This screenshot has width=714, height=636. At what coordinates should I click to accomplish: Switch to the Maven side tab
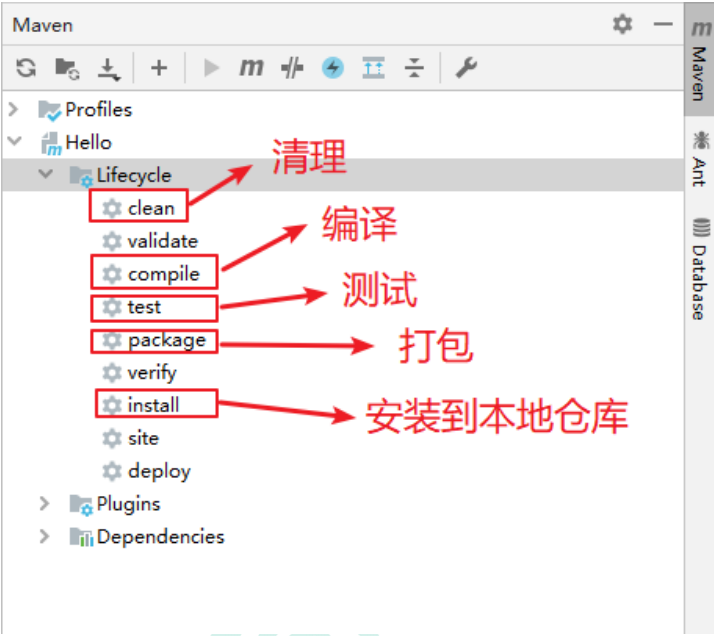699,60
